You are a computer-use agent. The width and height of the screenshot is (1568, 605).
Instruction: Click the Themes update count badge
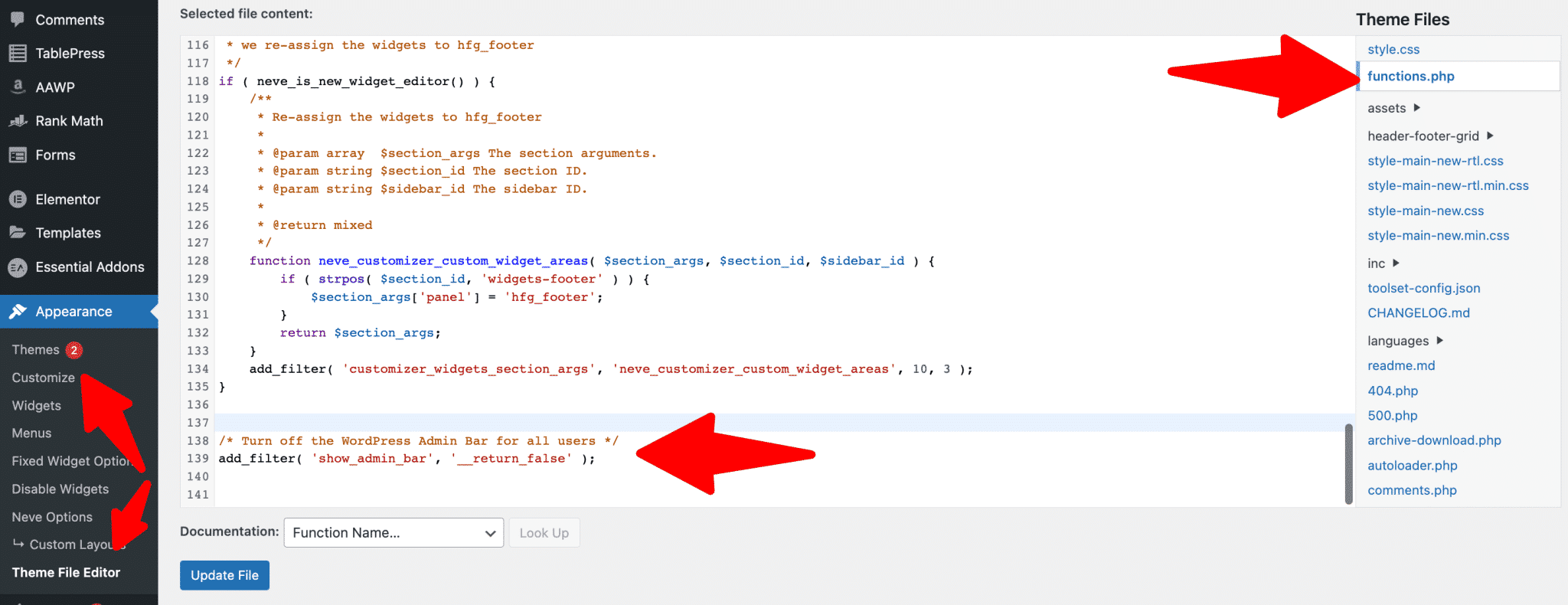tap(73, 350)
